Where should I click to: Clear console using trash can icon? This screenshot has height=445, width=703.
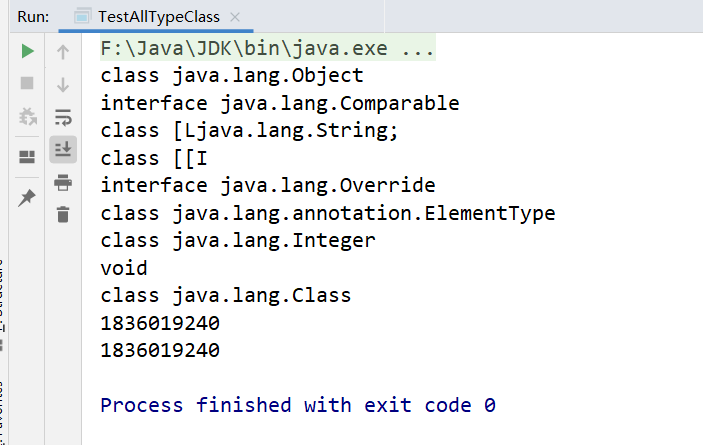(x=63, y=214)
